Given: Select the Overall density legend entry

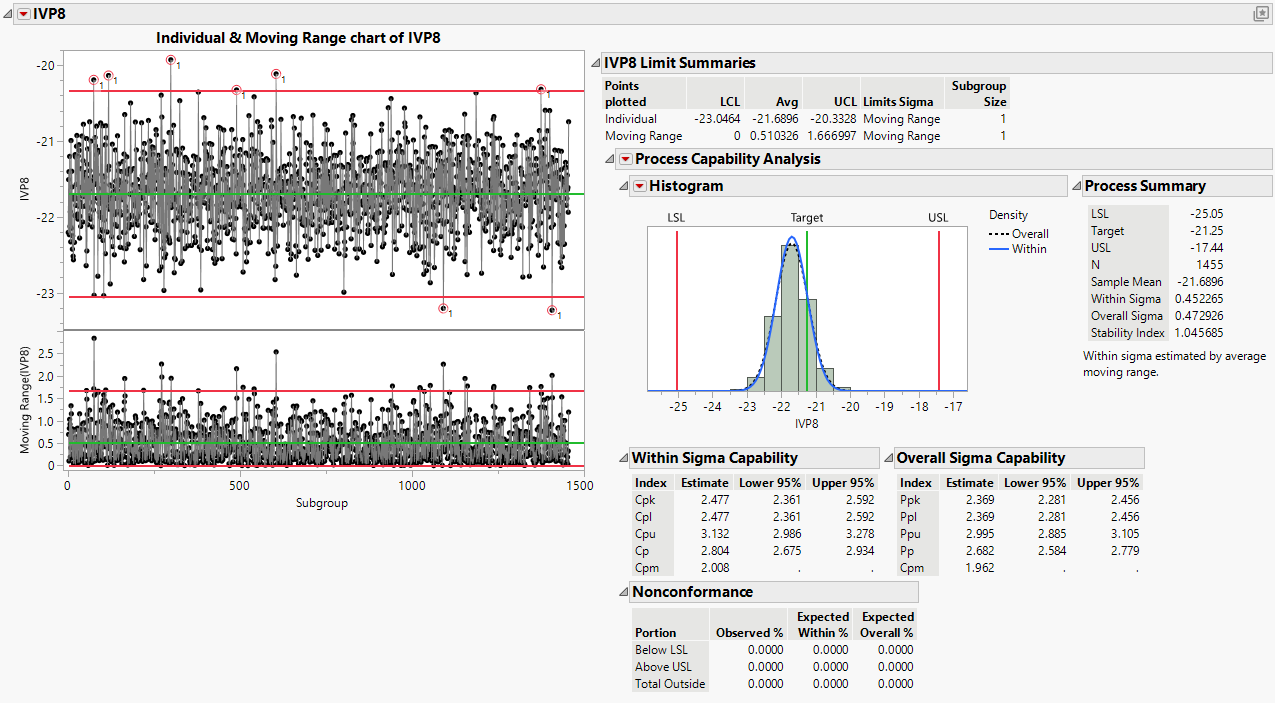Looking at the screenshot, I should point(1030,233).
